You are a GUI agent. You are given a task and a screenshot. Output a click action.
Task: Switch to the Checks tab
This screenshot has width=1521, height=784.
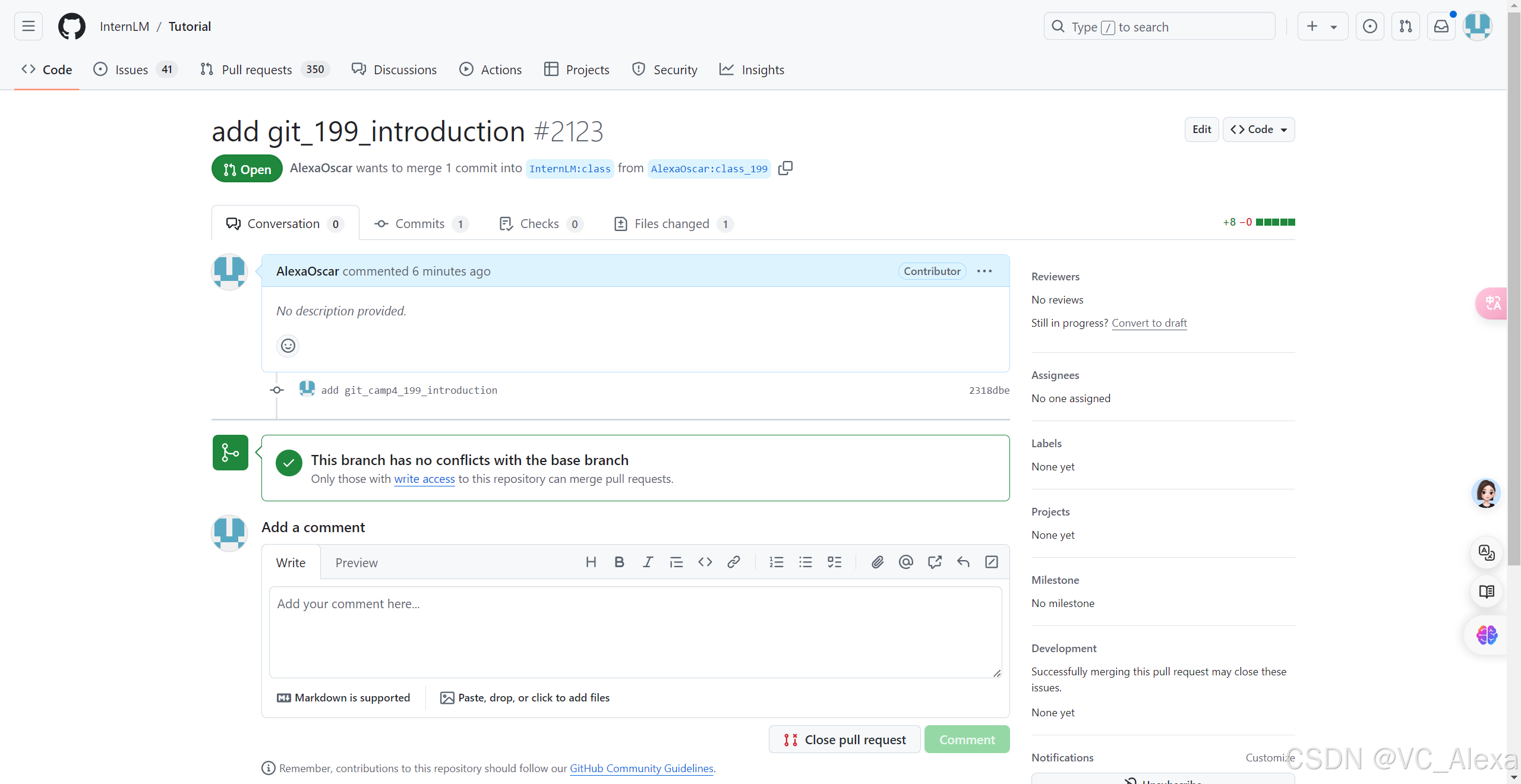(541, 223)
